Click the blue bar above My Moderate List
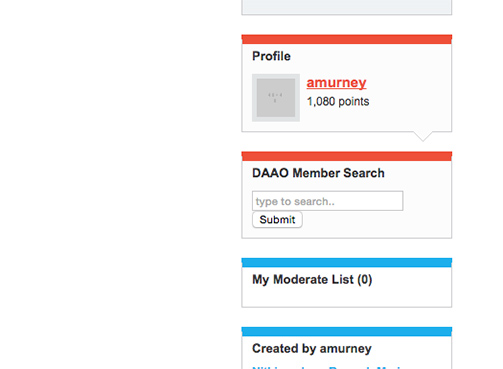The width and height of the screenshot is (503, 369). [347, 262]
